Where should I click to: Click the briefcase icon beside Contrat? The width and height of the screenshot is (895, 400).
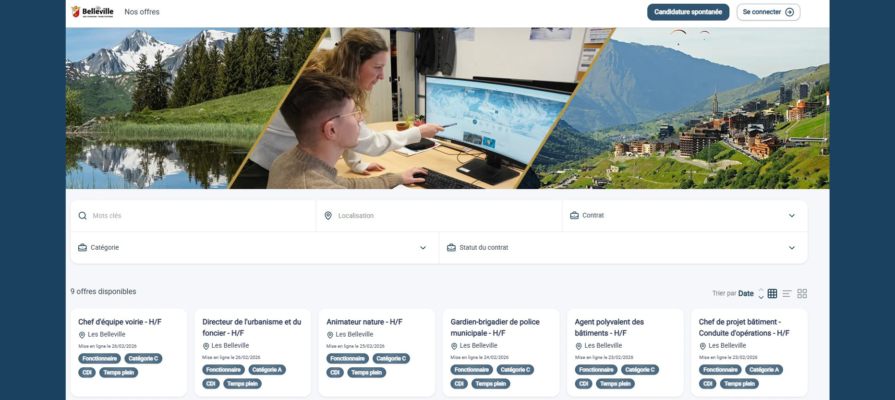coord(574,215)
